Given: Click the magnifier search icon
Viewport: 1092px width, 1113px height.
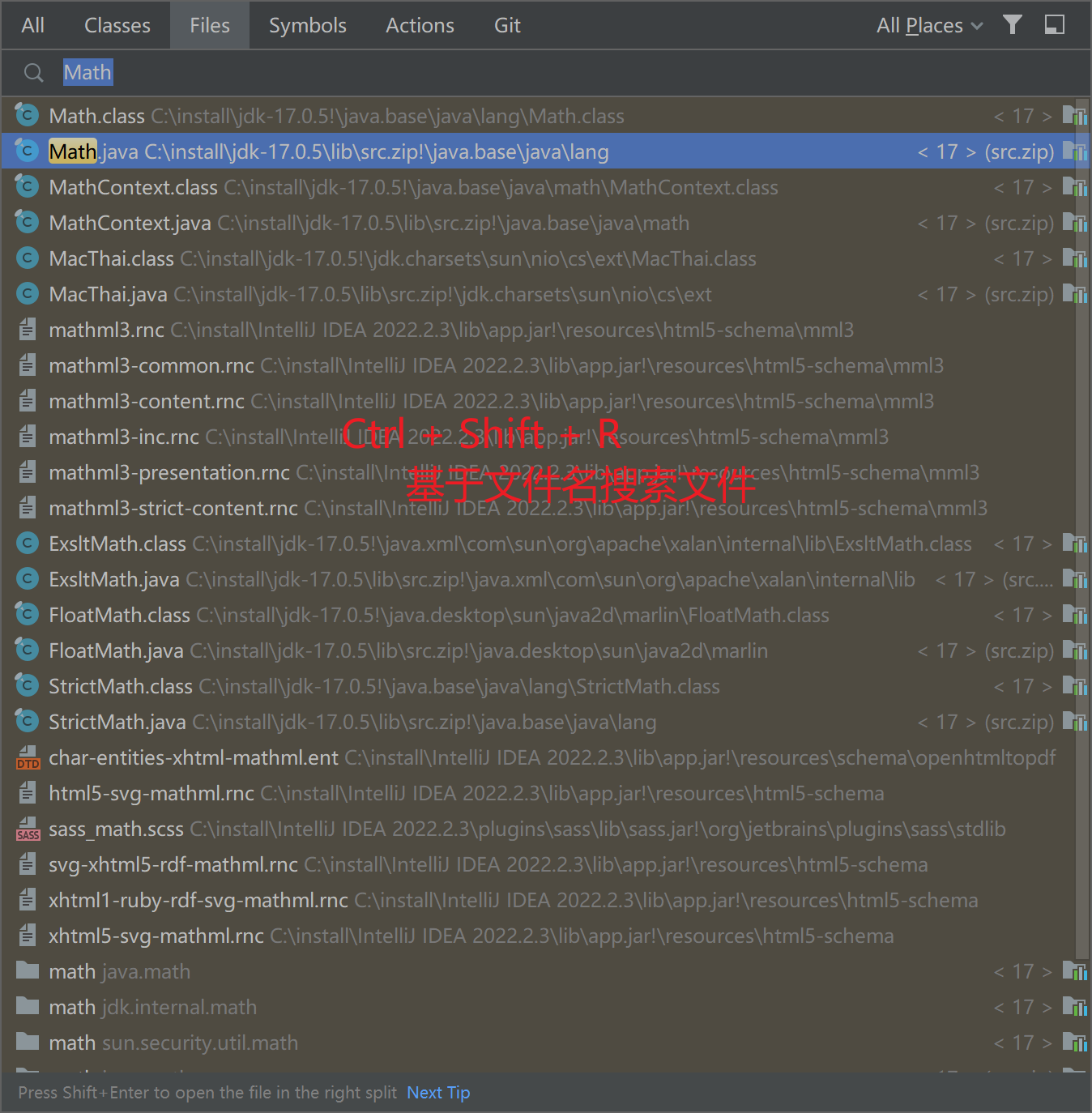Looking at the screenshot, I should coord(33,73).
